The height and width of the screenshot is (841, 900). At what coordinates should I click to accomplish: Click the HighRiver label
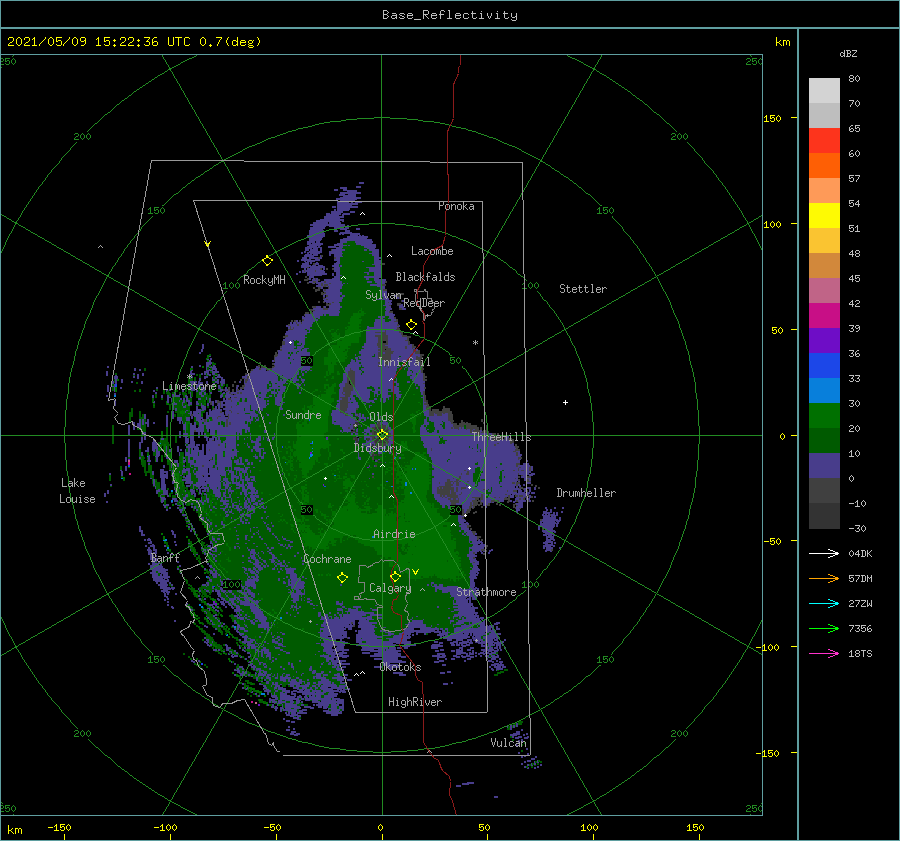coord(415,703)
